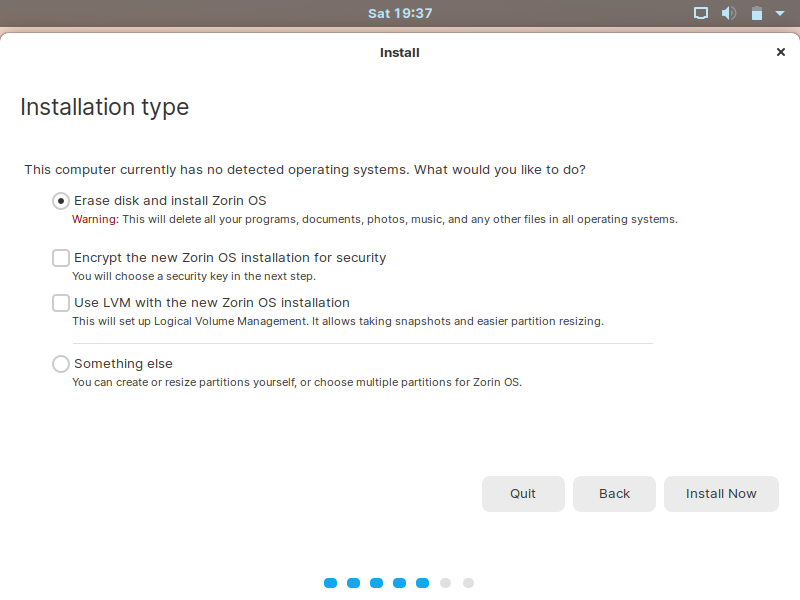Click the red Warning: label text
The image size is (800, 600).
(x=95, y=219)
